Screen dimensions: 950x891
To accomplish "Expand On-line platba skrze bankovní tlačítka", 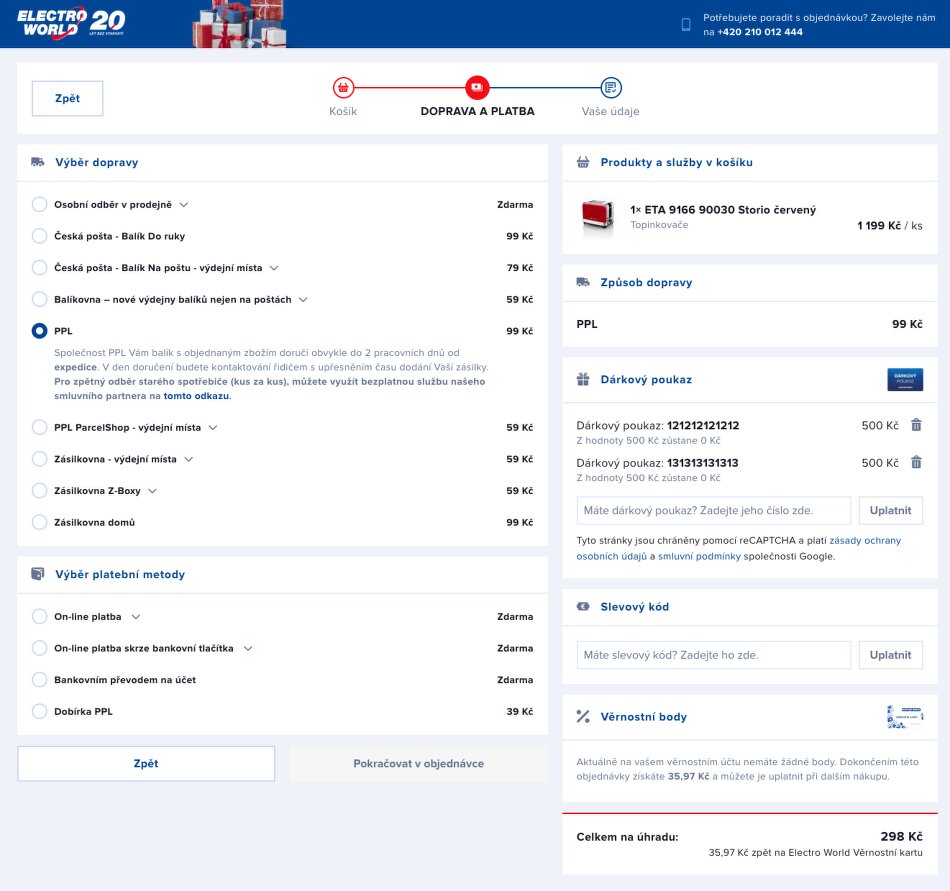I will [x=248, y=648].
